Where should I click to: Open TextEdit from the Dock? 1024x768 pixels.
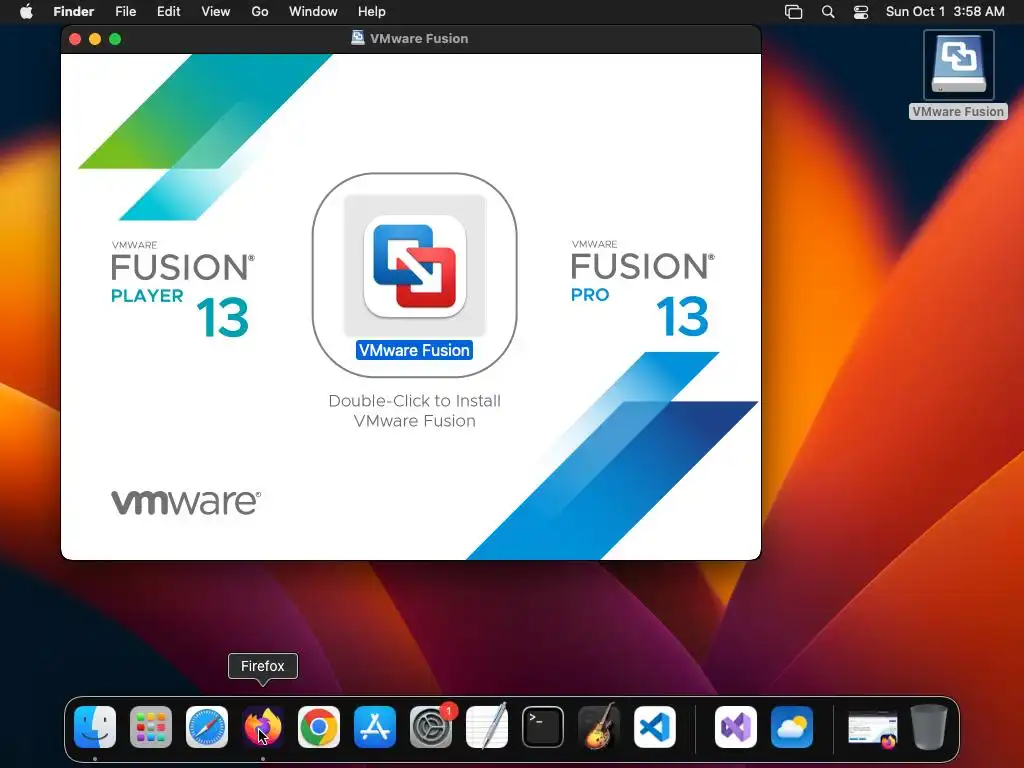[x=487, y=727]
